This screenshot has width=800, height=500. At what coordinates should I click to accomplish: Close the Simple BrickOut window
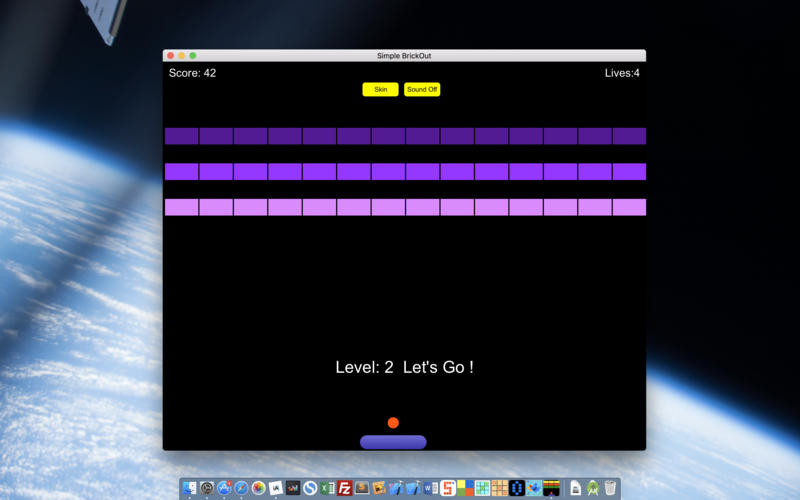(x=170, y=56)
